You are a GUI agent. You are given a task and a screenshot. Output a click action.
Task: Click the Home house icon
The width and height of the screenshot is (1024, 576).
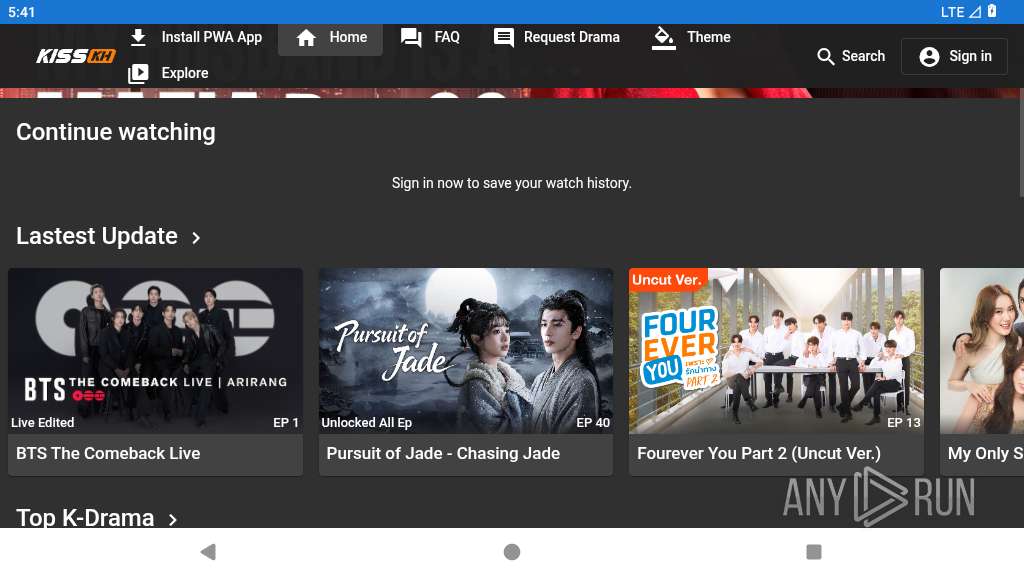click(x=306, y=37)
